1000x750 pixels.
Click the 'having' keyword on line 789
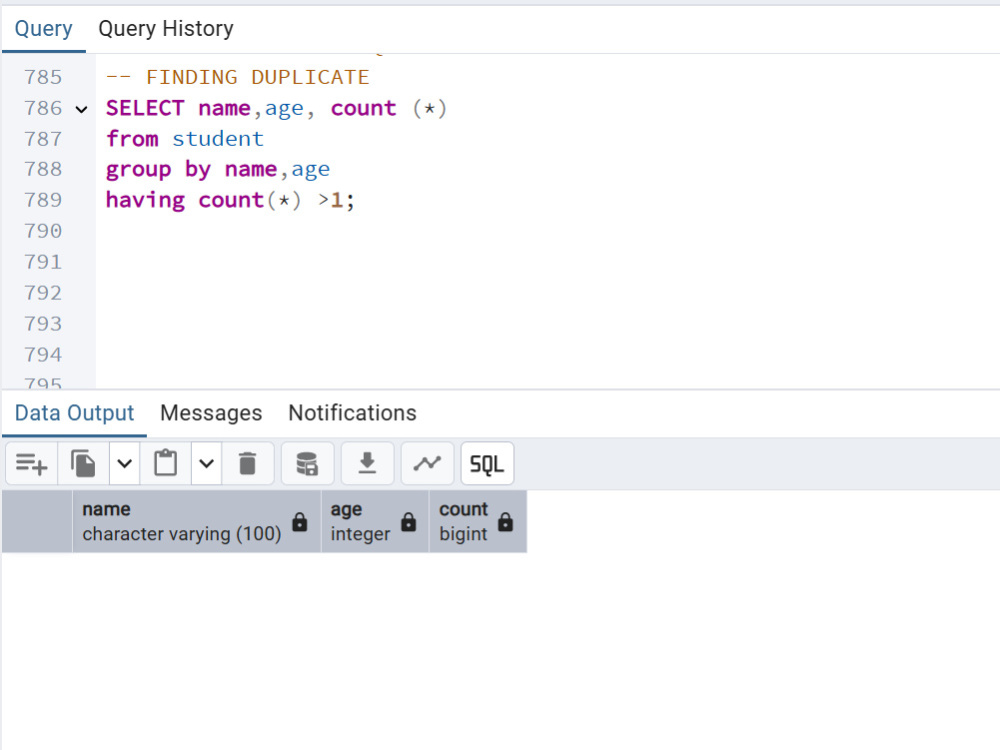145,200
